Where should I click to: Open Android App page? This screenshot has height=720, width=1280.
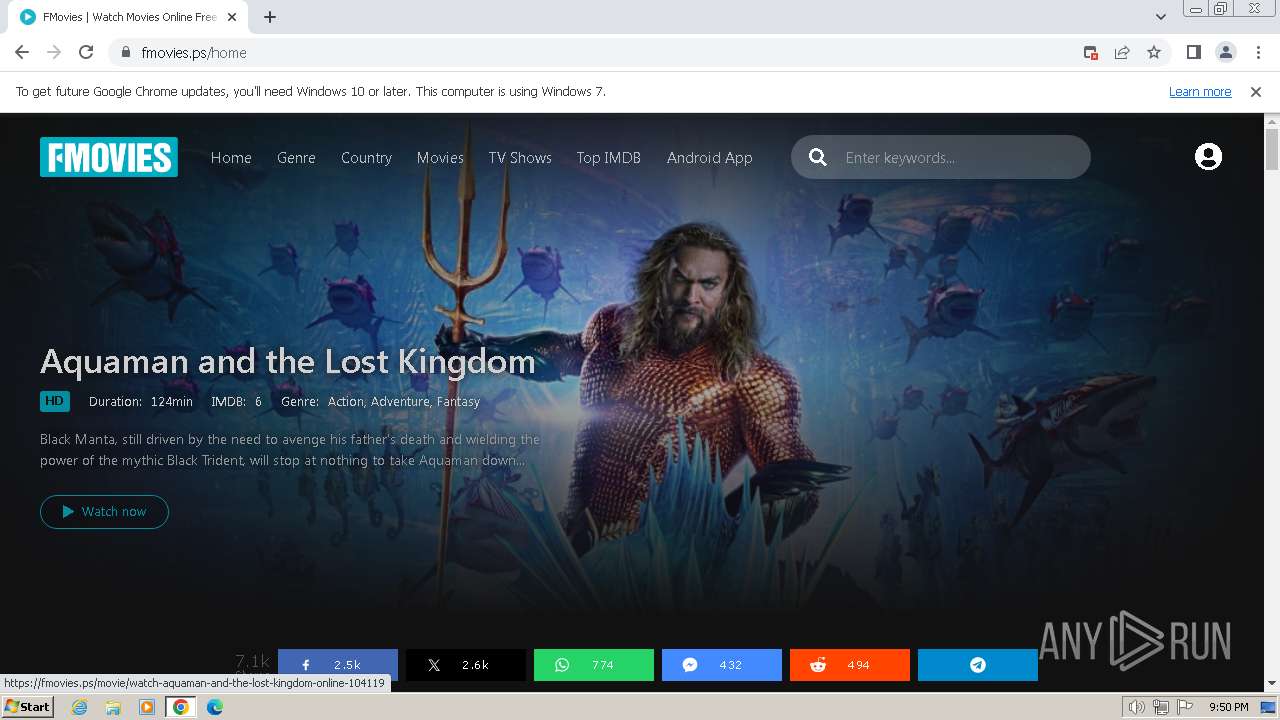(x=710, y=158)
